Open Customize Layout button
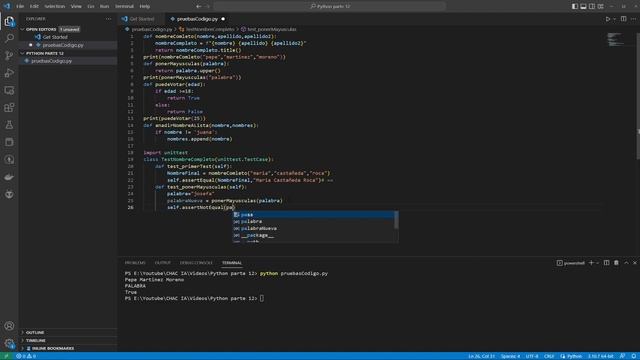 point(601,7)
